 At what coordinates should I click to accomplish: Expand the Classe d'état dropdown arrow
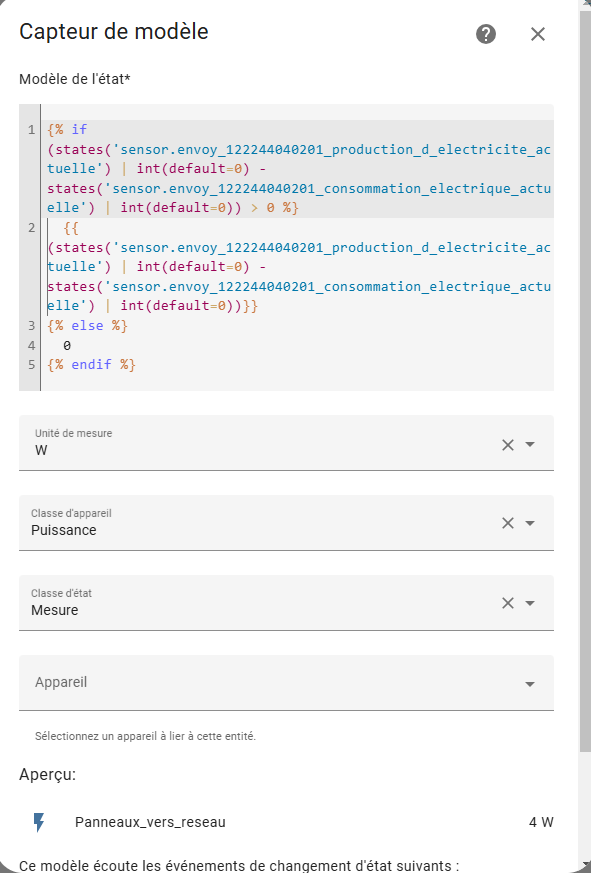click(x=530, y=603)
